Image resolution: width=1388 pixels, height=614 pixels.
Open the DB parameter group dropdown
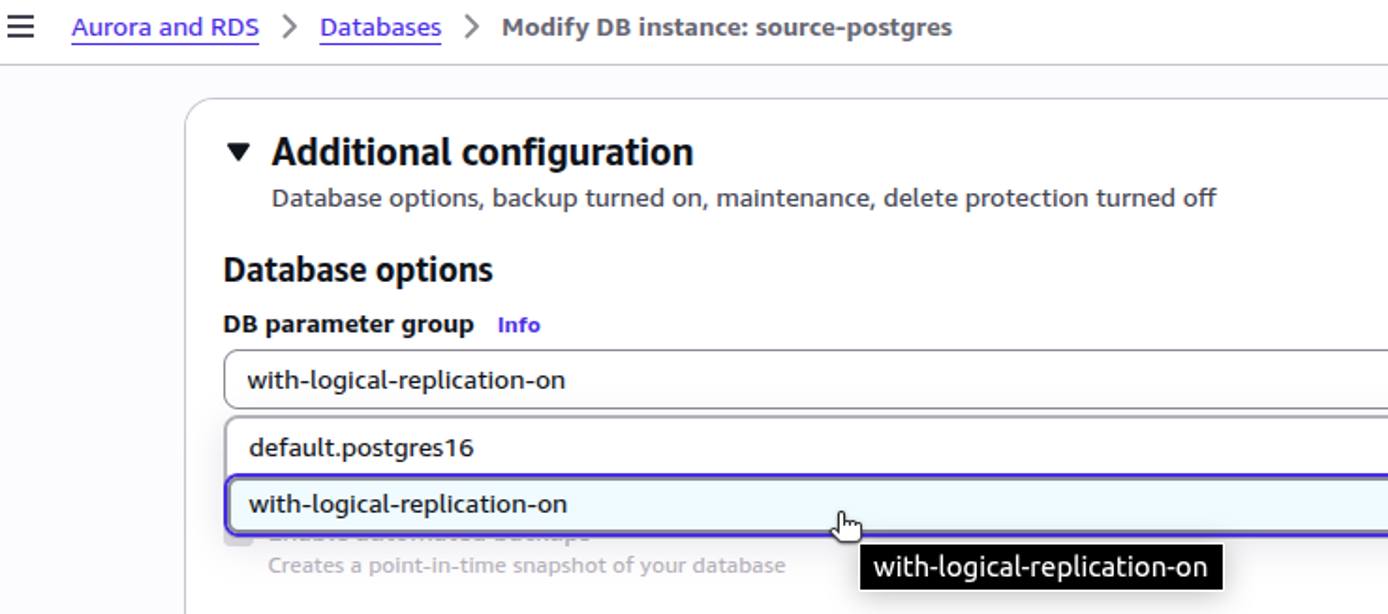point(700,379)
